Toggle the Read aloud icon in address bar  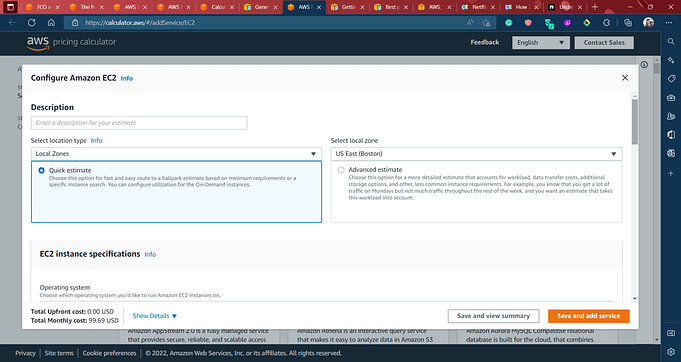point(470,23)
